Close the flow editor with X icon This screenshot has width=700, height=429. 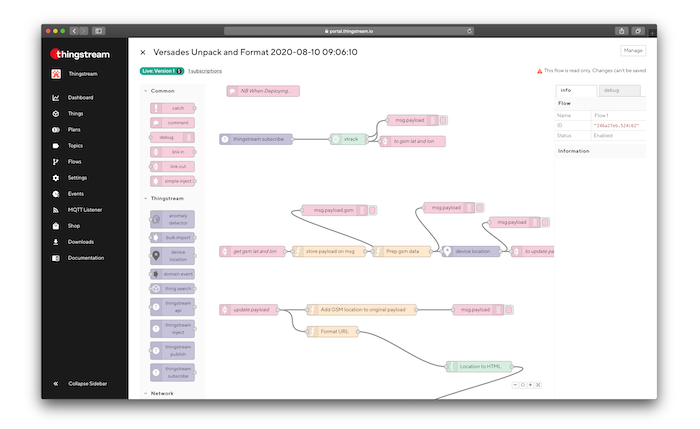point(143,52)
